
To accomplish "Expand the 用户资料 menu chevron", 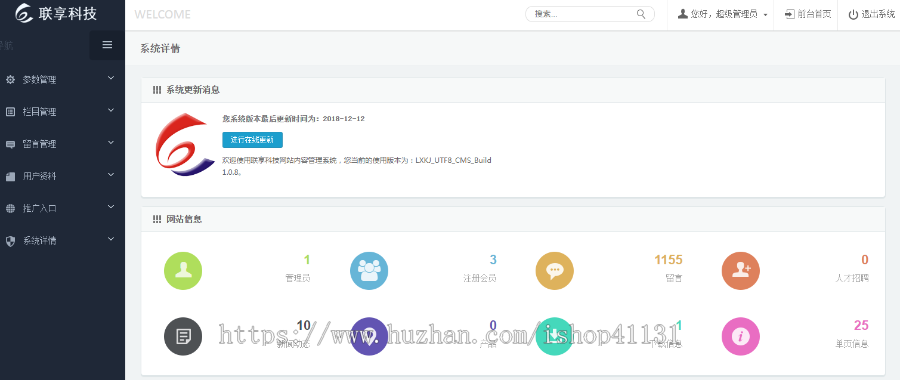I will [111, 175].
